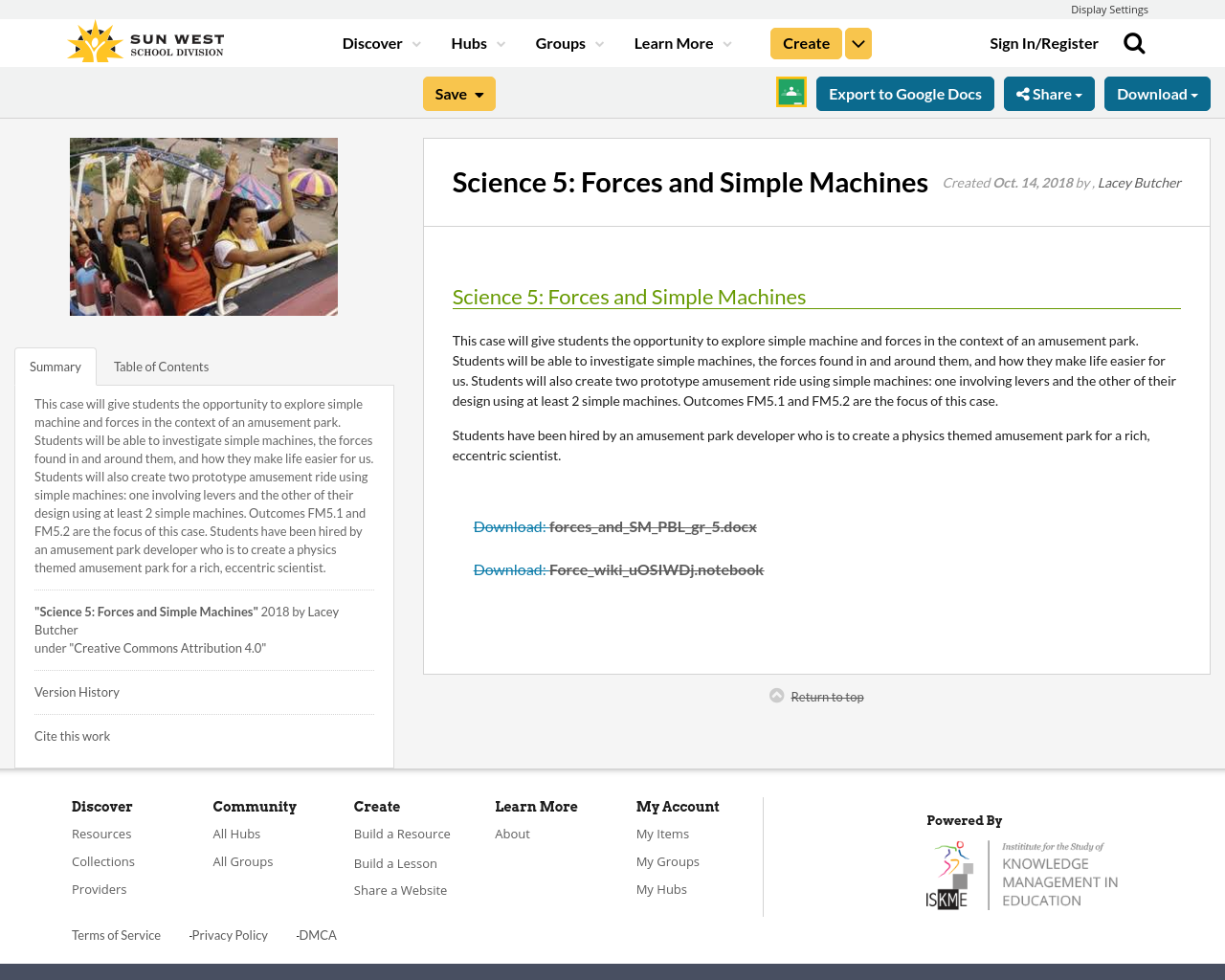Expand the Save dropdown menu
Screen dimensions: 1225x980
tap(458, 92)
